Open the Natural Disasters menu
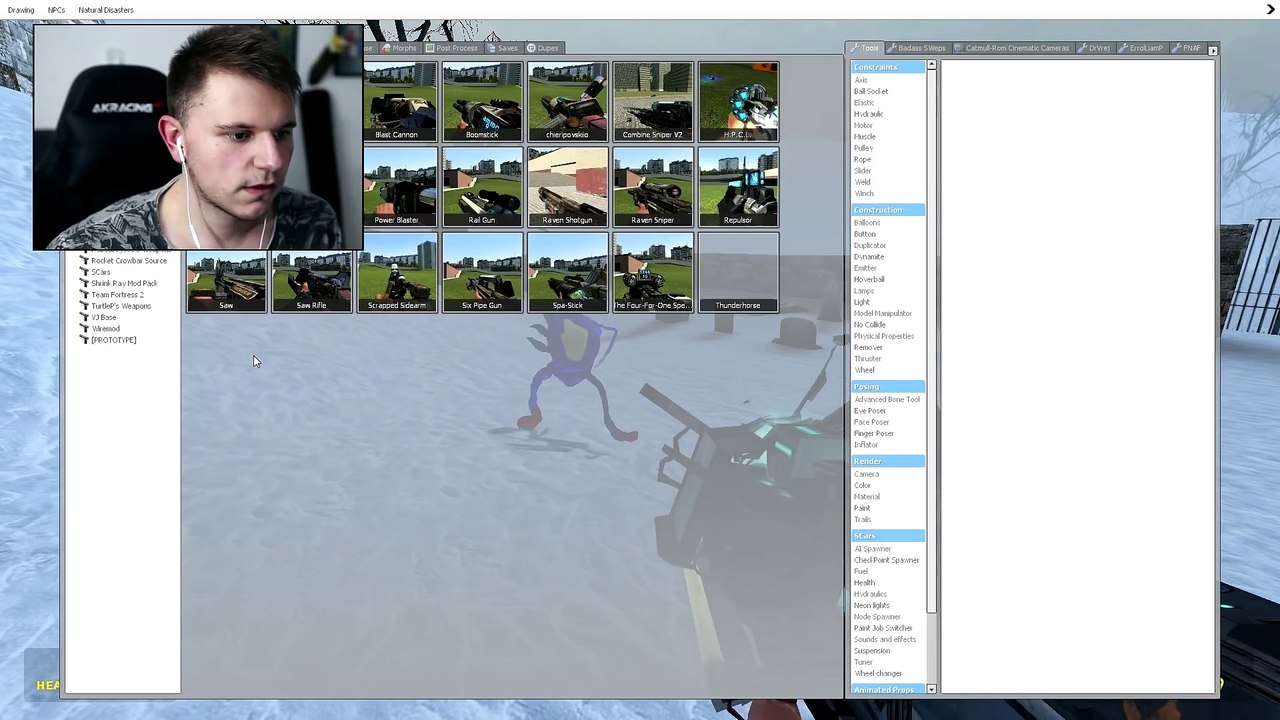The width and height of the screenshot is (1280, 720). click(106, 10)
